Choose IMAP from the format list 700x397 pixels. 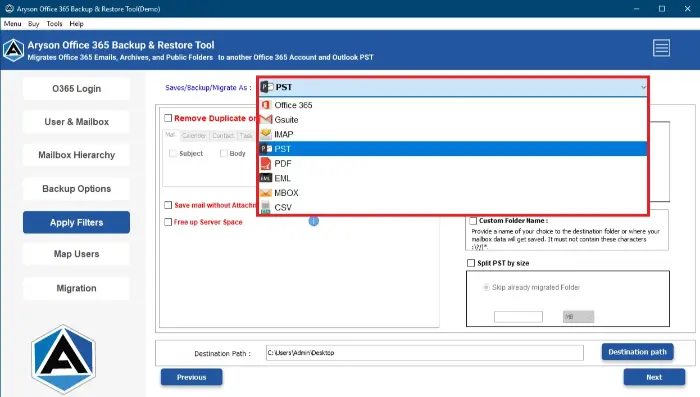(453, 134)
